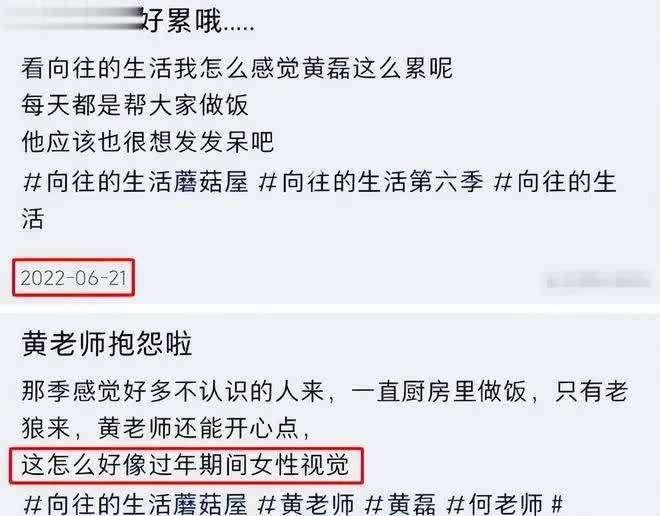Image resolution: width=660 pixels, height=516 pixels.
Task: Select the line 看向往的生活我怎么感觉黄磊这么累呢
Action: pyautogui.click(x=237, y=68)
